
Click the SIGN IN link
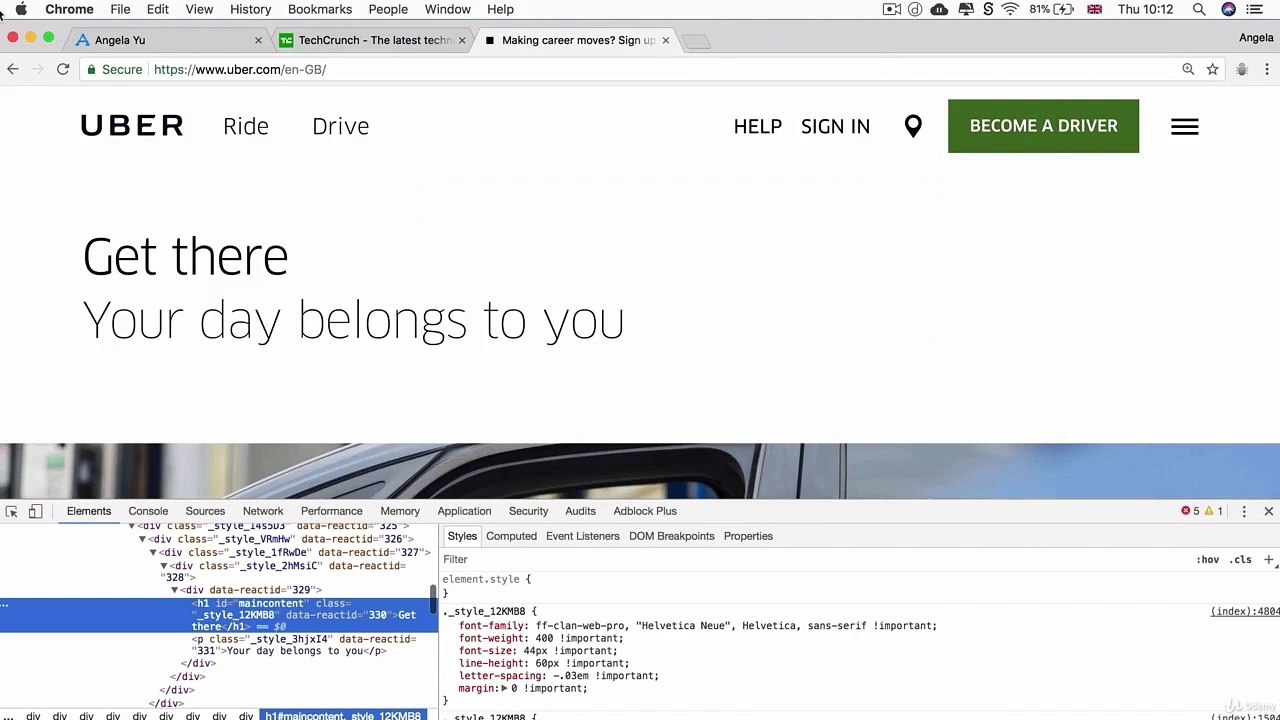835,126
